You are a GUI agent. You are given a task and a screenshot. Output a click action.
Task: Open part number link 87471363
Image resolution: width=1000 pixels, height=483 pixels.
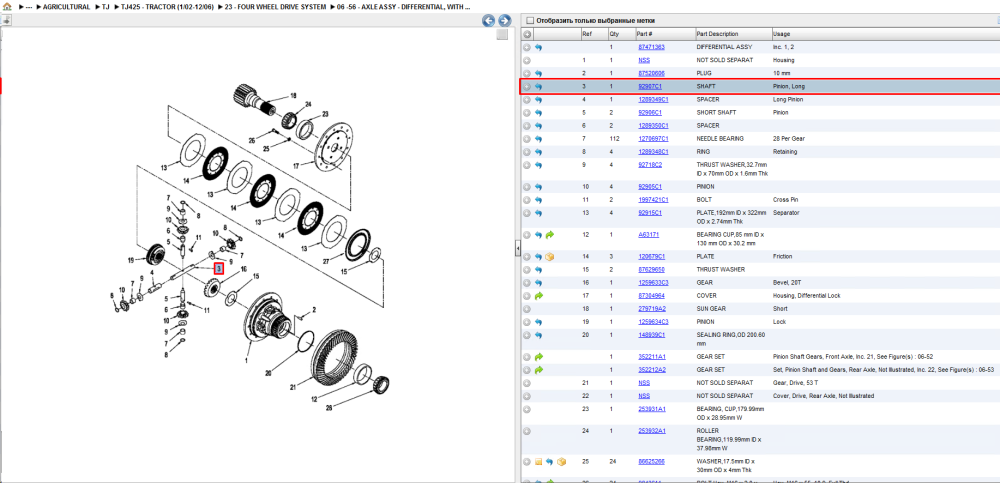pyautogui.click(x=651, y=47)
